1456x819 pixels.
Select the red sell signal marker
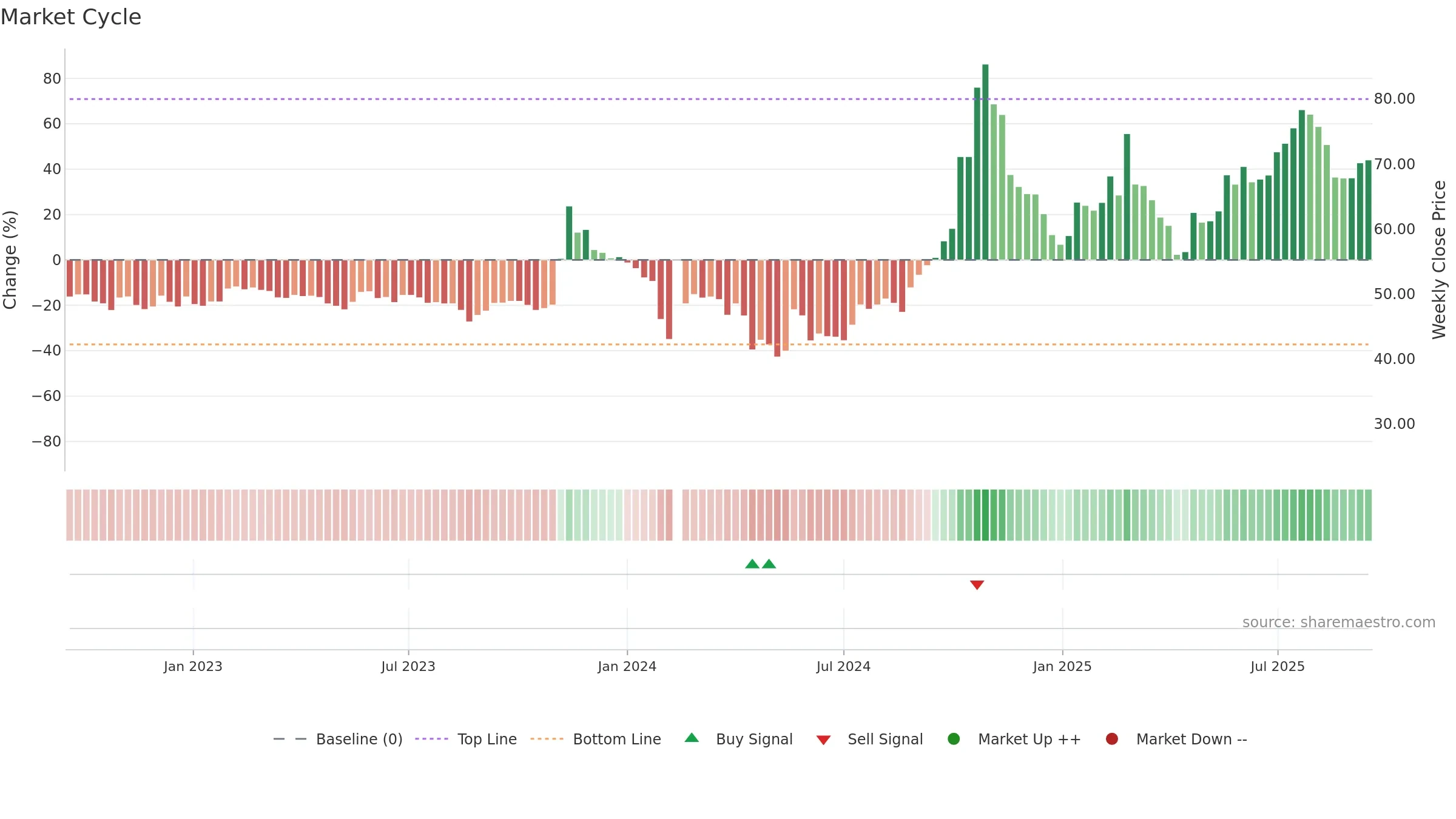click(x=977, y=585)
